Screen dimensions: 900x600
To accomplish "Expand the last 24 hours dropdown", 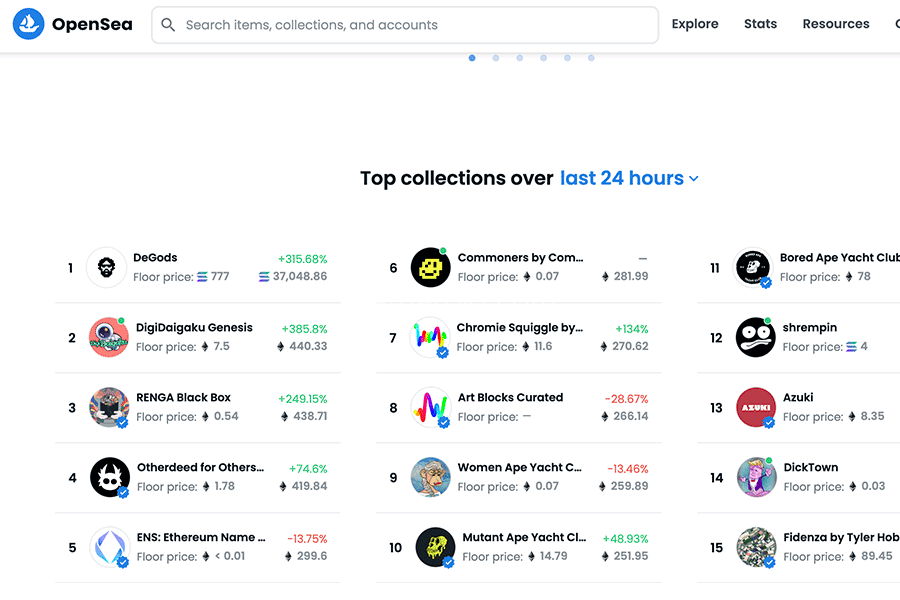I will click(629, 178).
